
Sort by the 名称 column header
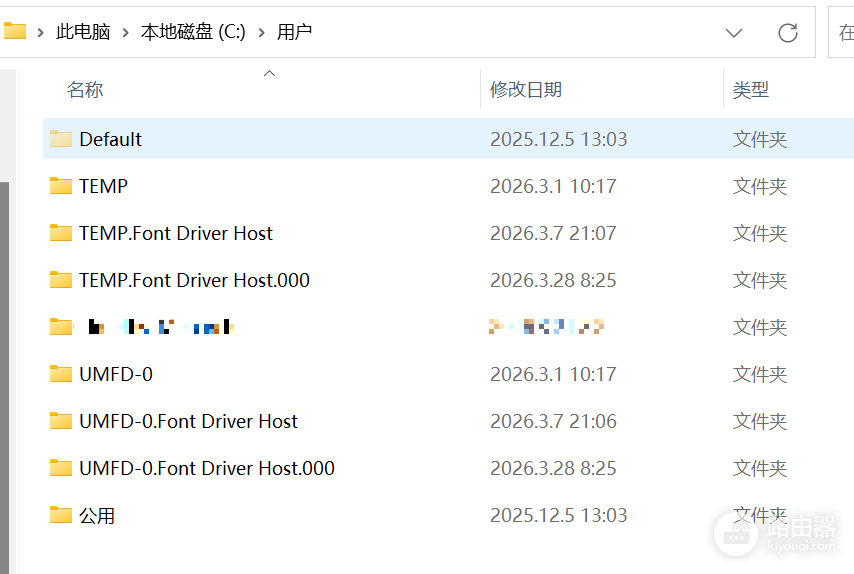[x=85, y=89]
